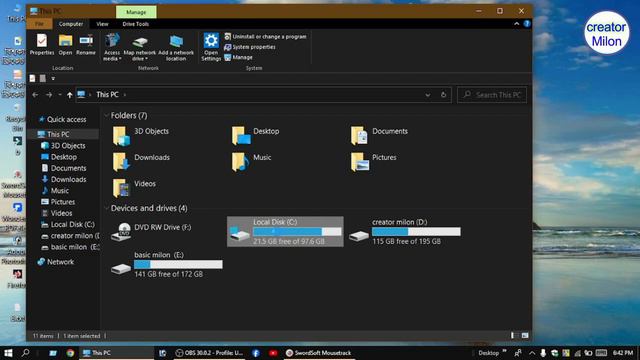Select the Documents folder icon
This screenshot has height=360, width=640.
click(x=359, y=136)
